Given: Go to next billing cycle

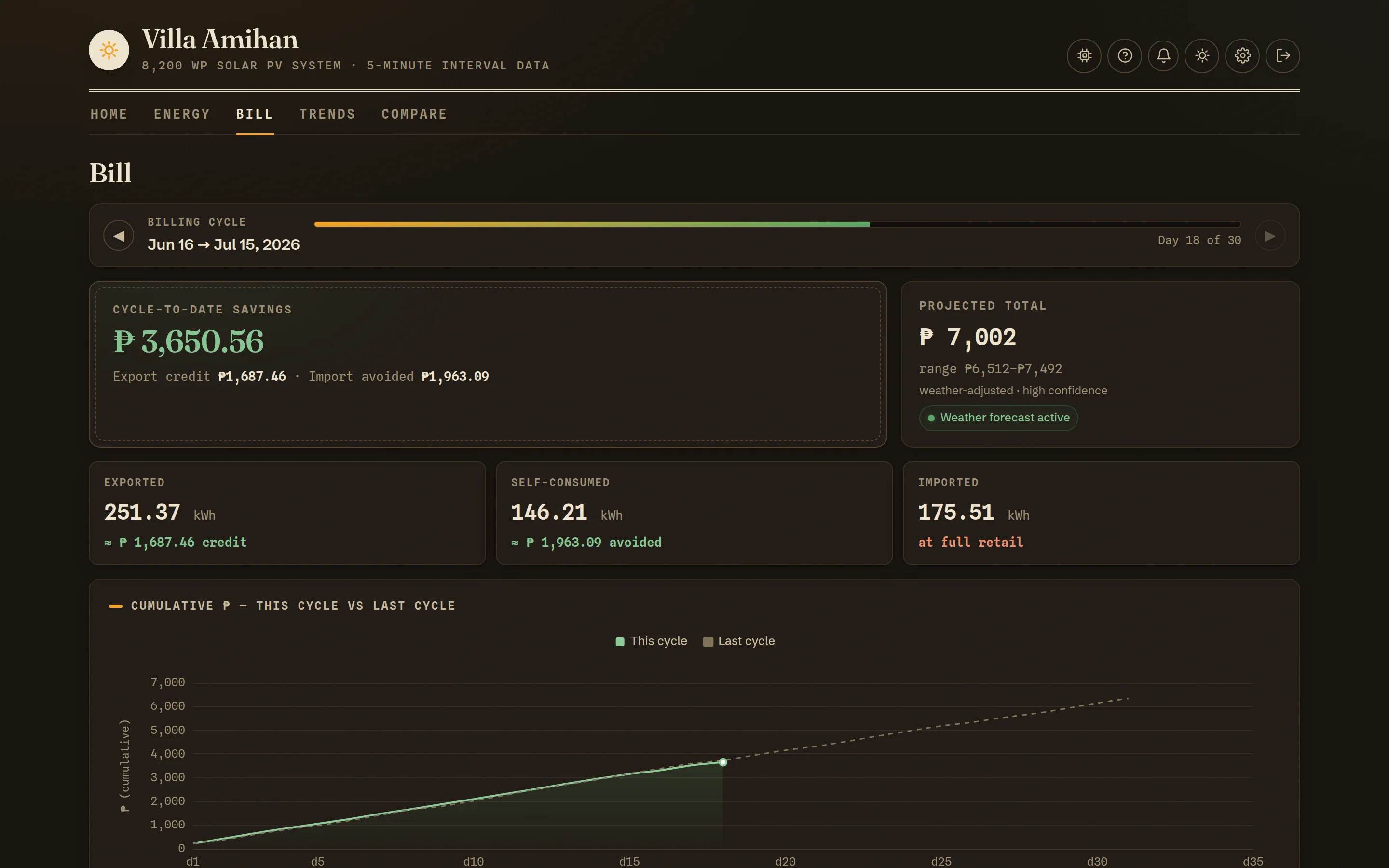Looking at the screenshot, I should [x=1269, y=236].
